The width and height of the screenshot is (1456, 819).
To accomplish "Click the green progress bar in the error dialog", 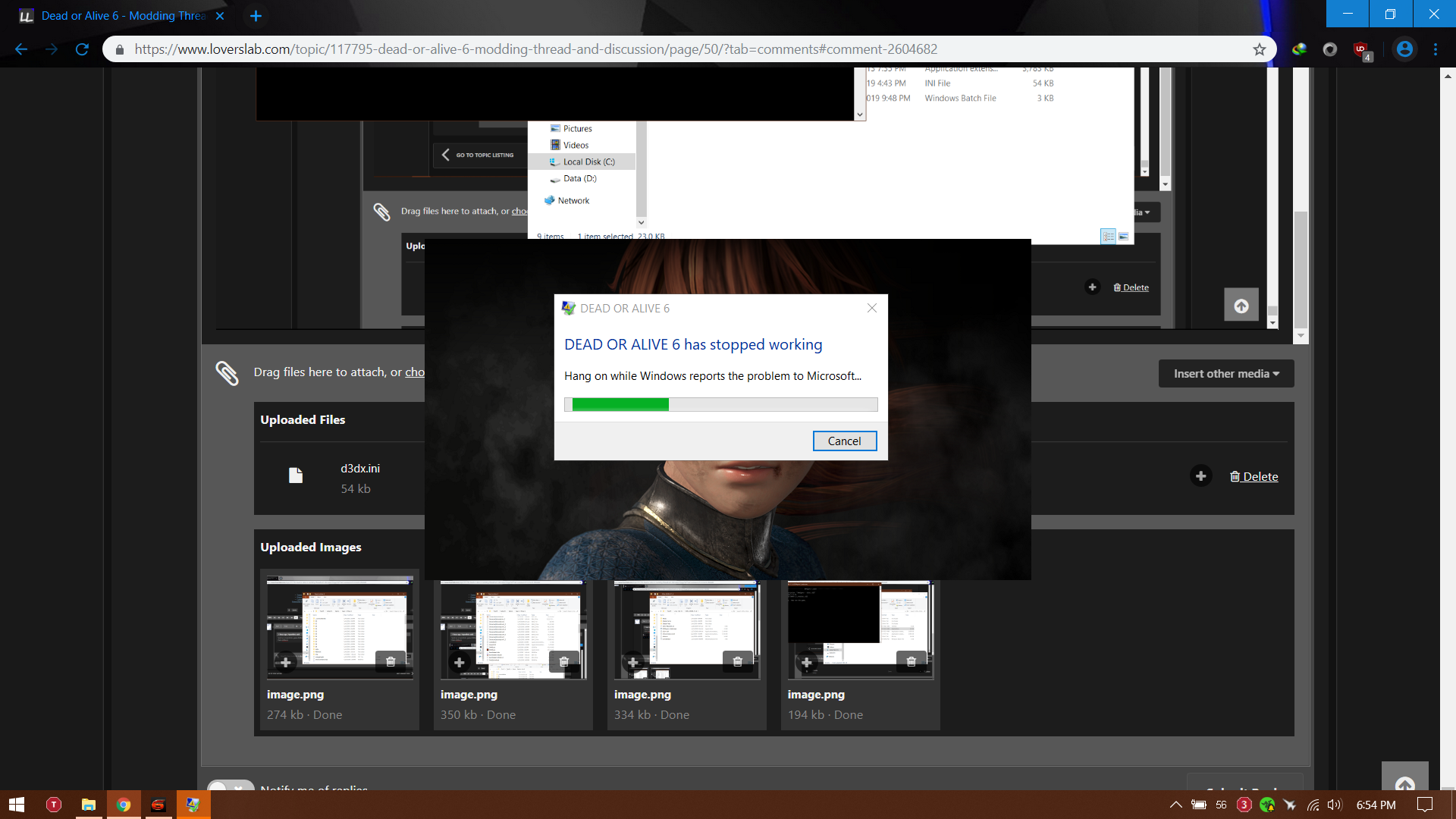I will click(720, 405).
